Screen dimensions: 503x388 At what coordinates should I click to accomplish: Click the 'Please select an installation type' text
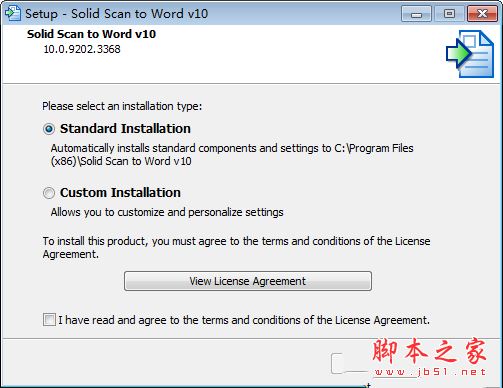[122, 106]
